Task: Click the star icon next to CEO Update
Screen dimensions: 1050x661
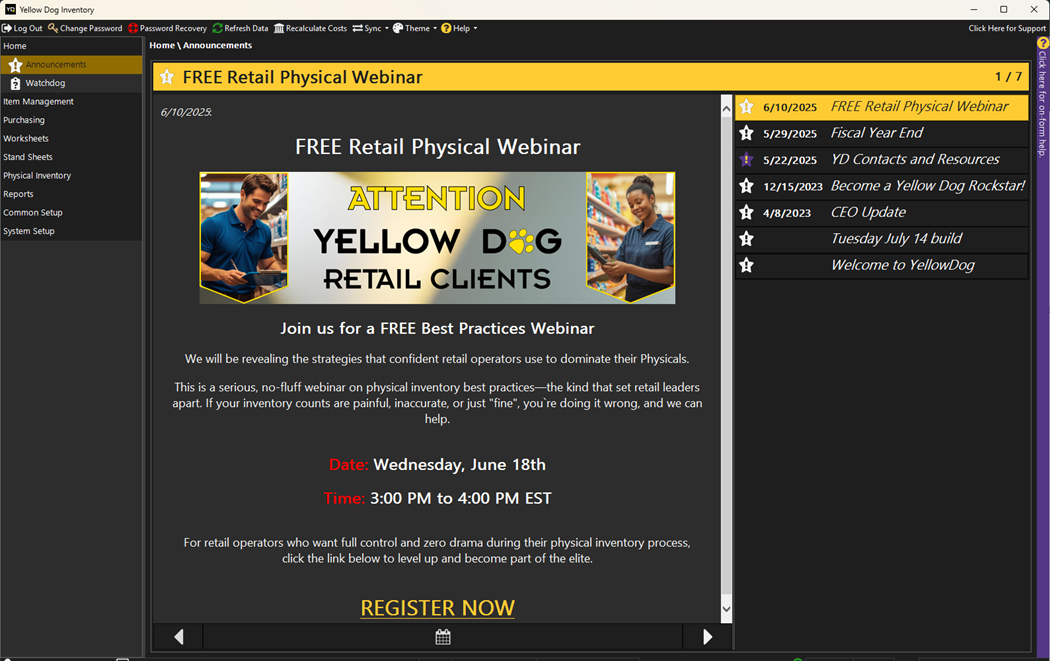Action: point(747,212)
